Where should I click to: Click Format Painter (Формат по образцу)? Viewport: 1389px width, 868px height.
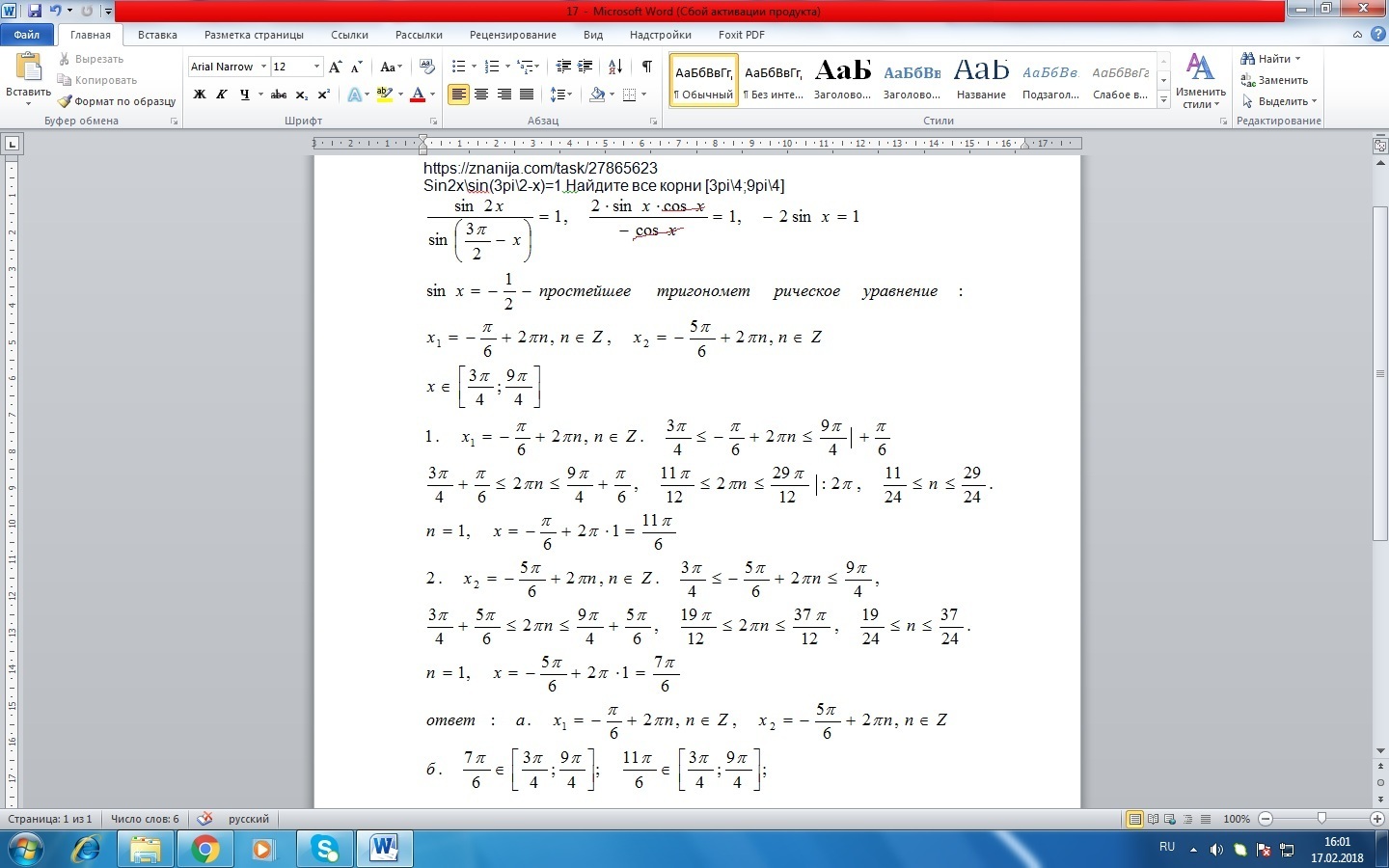point(117,101)
